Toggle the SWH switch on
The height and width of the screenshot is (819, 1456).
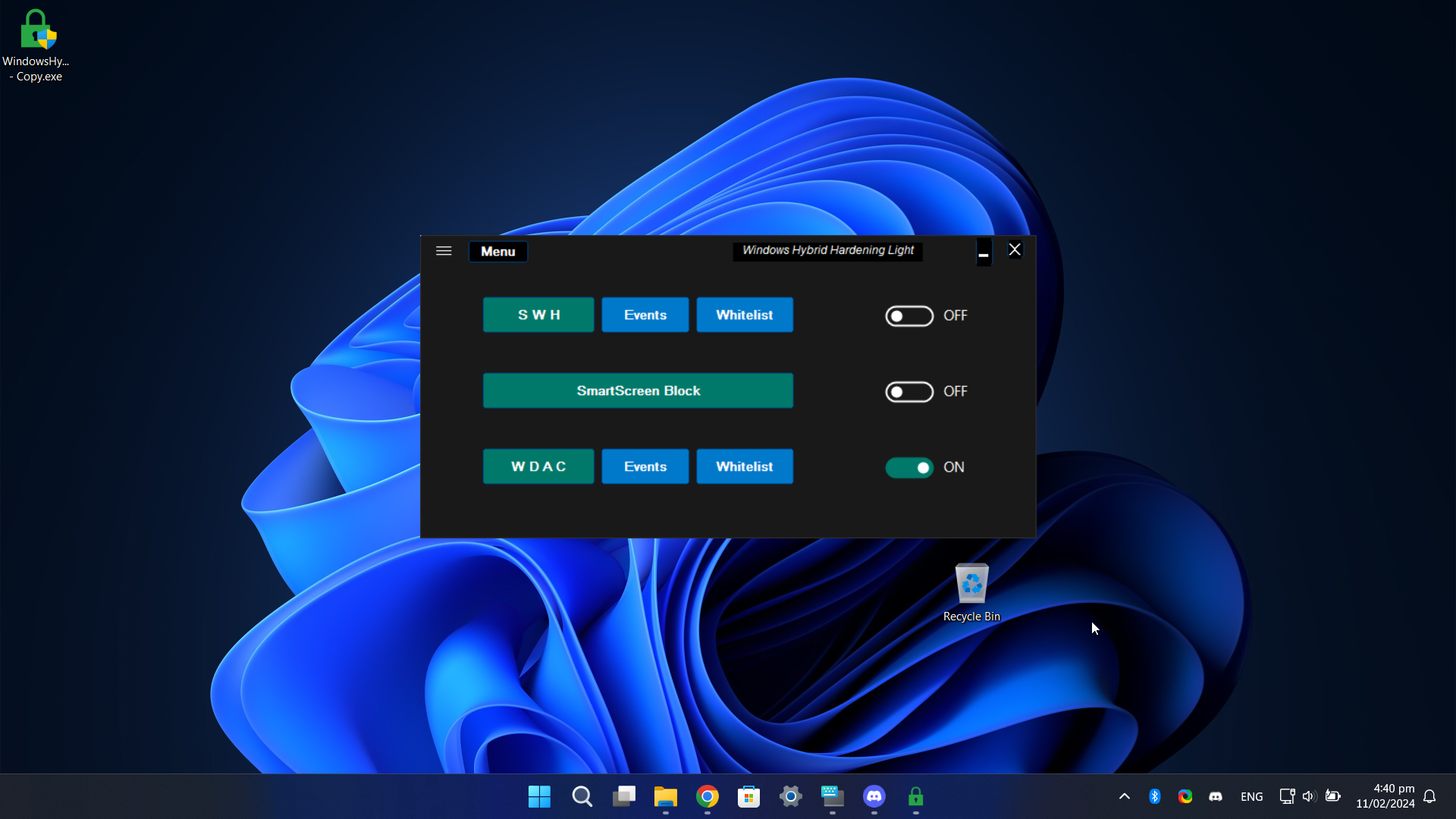908,315
